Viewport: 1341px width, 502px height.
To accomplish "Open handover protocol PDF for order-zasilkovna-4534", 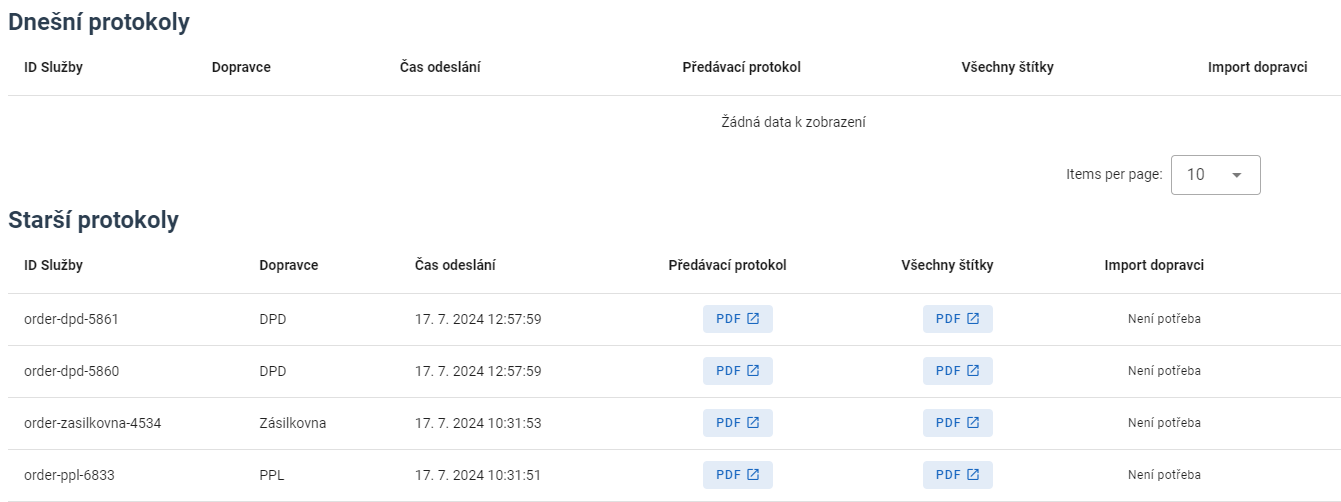I will (x=738, y=423).
